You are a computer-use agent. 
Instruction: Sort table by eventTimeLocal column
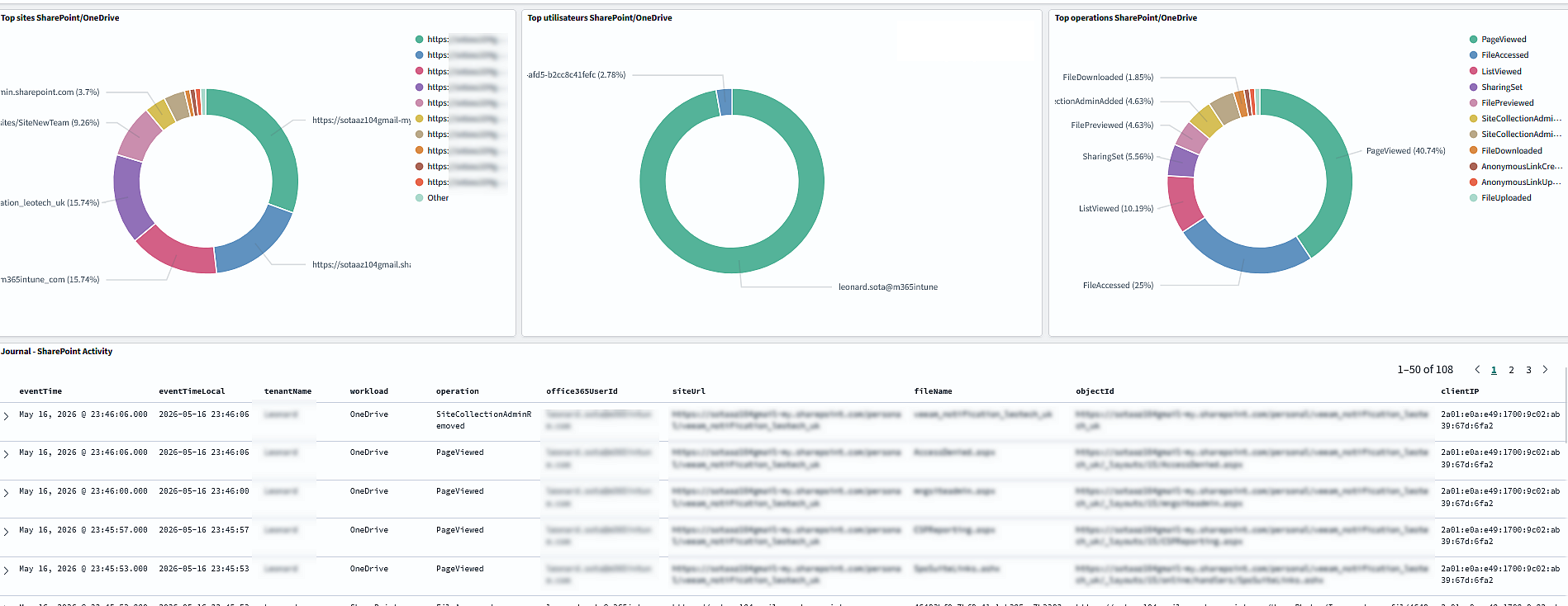[x=192, y=391]
